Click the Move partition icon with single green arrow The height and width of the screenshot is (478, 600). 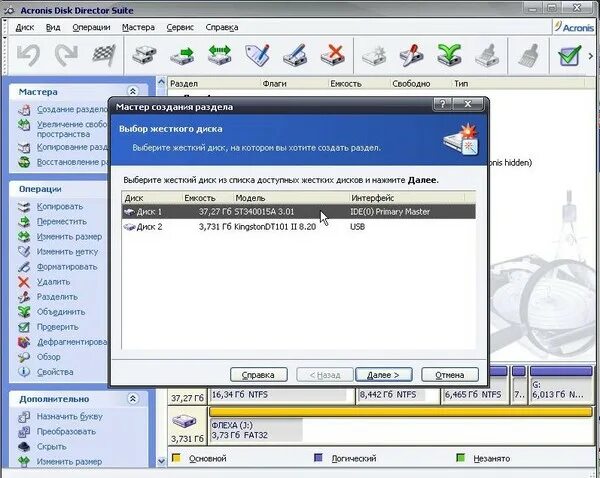pyautogui.click(x=182, y=55)
